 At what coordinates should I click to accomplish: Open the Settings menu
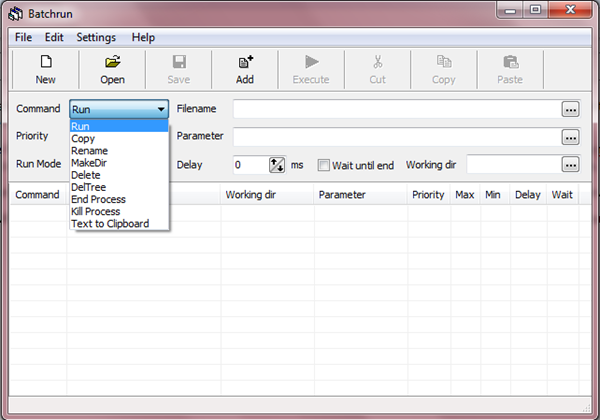pyautogui.click(x=96, y=37)
